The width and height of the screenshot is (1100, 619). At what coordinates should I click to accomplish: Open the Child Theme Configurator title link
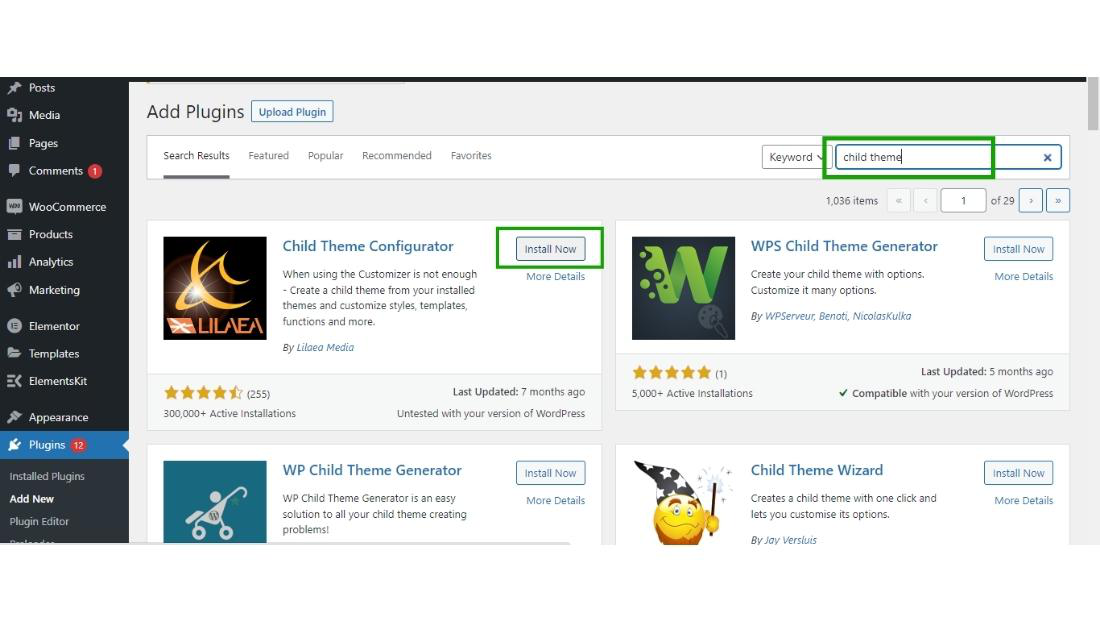click(x=368, y=246)
